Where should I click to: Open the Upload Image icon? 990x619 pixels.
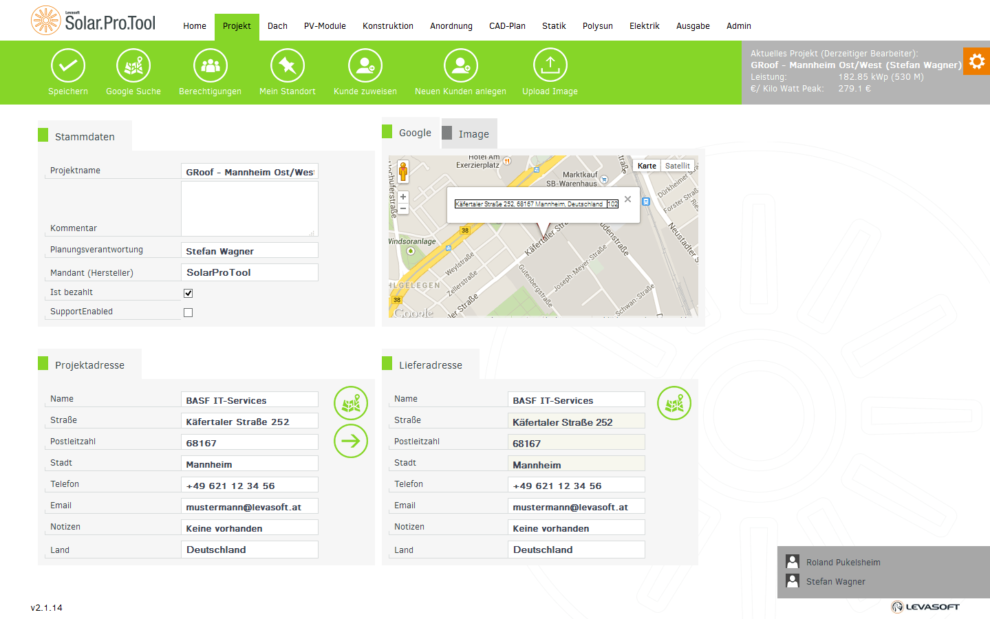coord(549,66)
